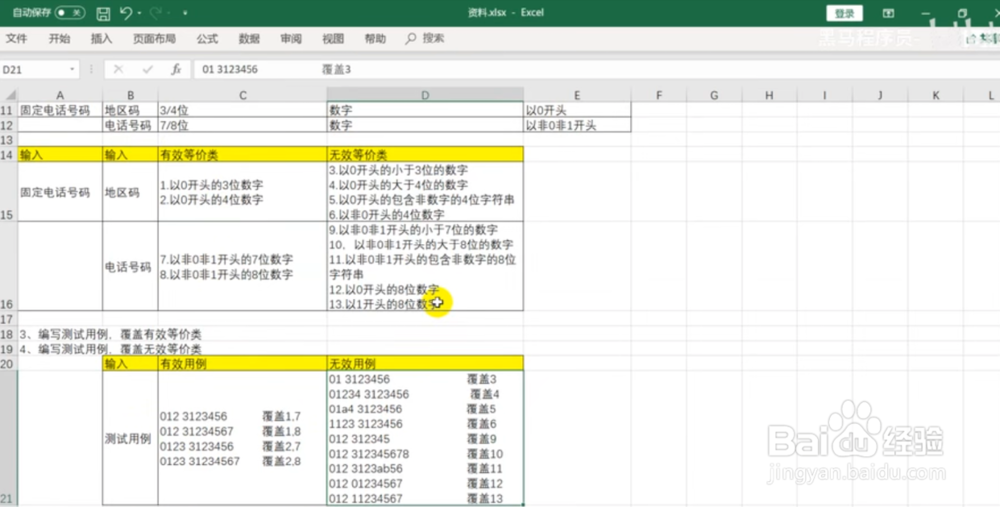Switch to the 开始 tab
This screenshot has width=1000, height=507.
tap(59, 39)
